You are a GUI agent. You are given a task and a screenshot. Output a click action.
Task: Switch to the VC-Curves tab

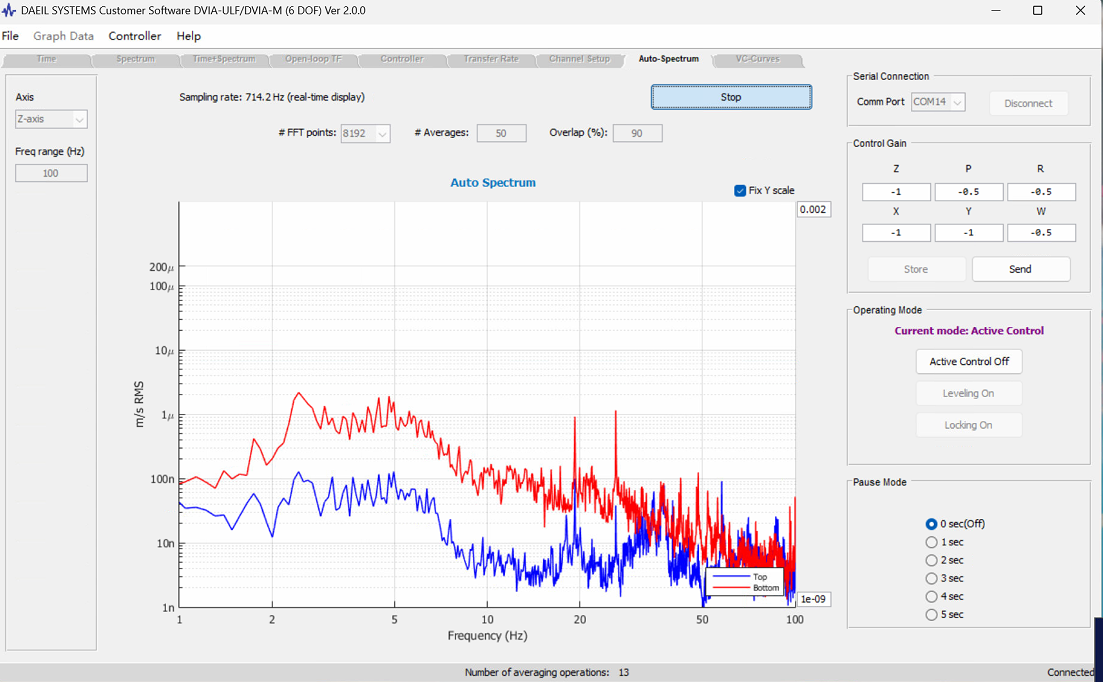coord(758,59)
